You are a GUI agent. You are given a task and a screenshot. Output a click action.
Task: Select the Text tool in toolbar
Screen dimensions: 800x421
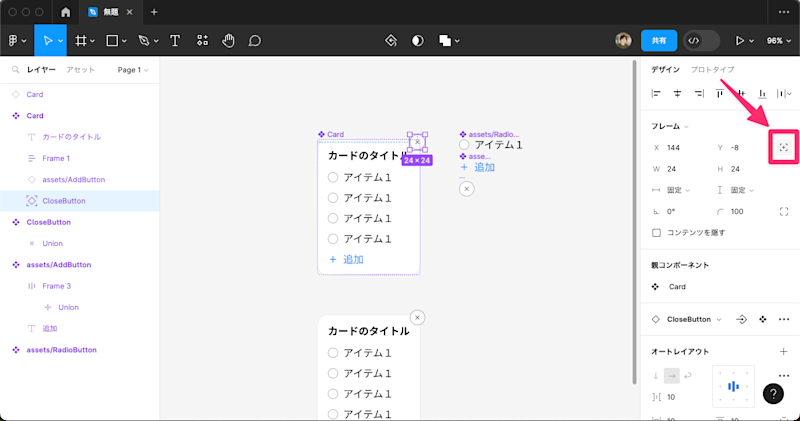point(175,41)
